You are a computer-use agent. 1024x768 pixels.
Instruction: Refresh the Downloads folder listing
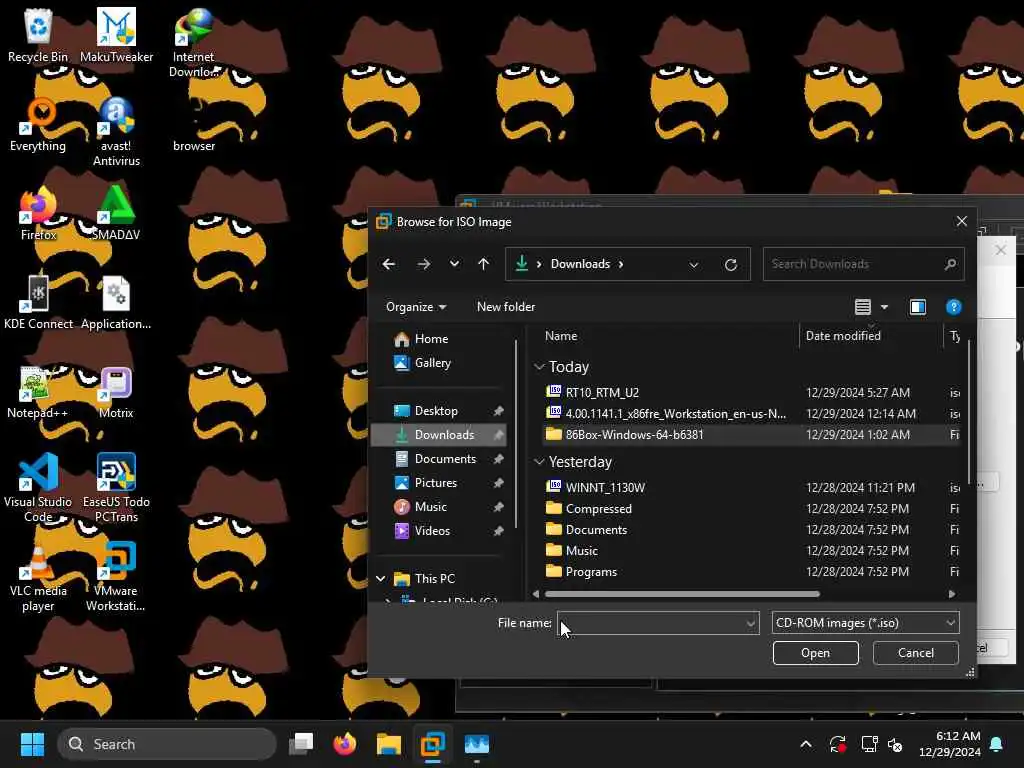point(731,264)
